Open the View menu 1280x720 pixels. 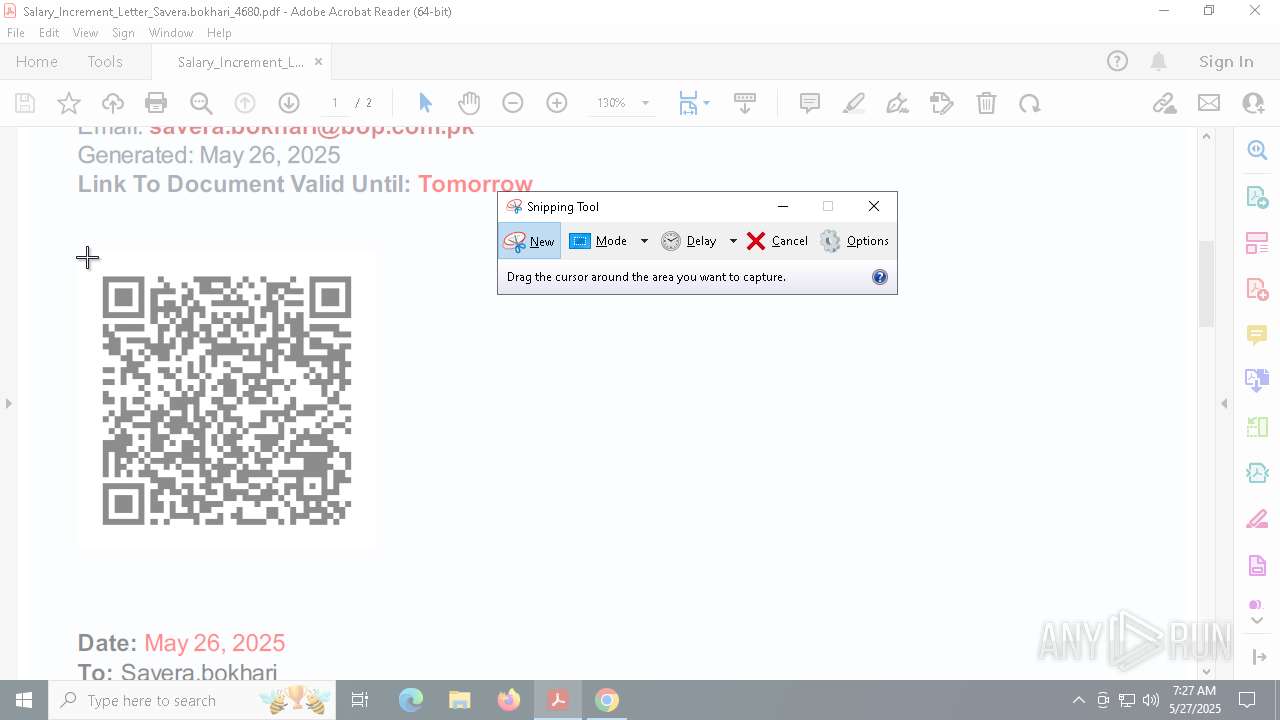[86, 33]
